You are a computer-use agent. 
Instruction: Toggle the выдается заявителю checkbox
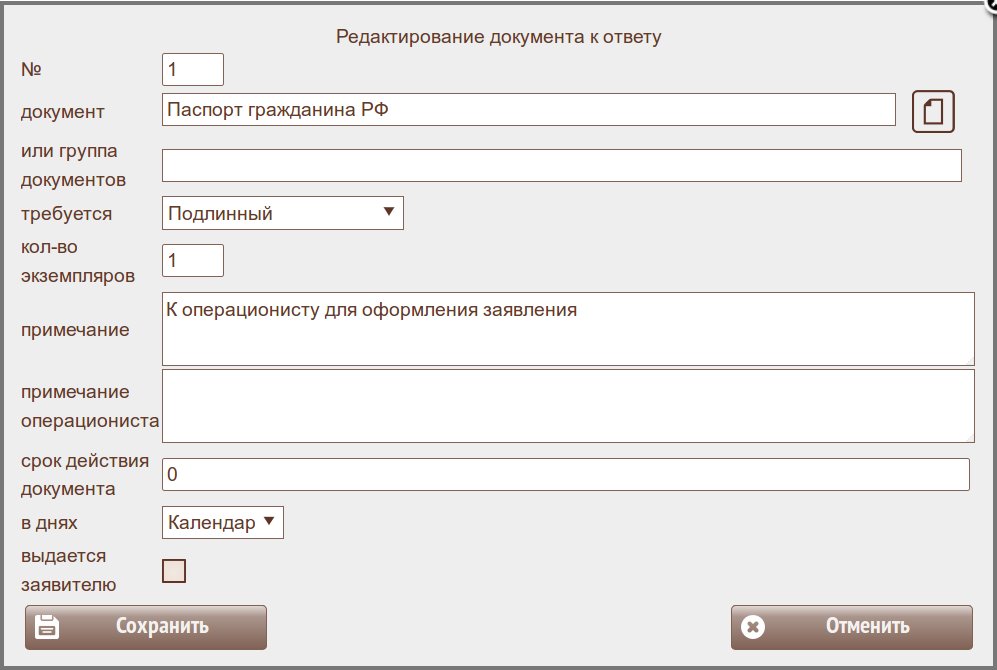tap(174, 571)
